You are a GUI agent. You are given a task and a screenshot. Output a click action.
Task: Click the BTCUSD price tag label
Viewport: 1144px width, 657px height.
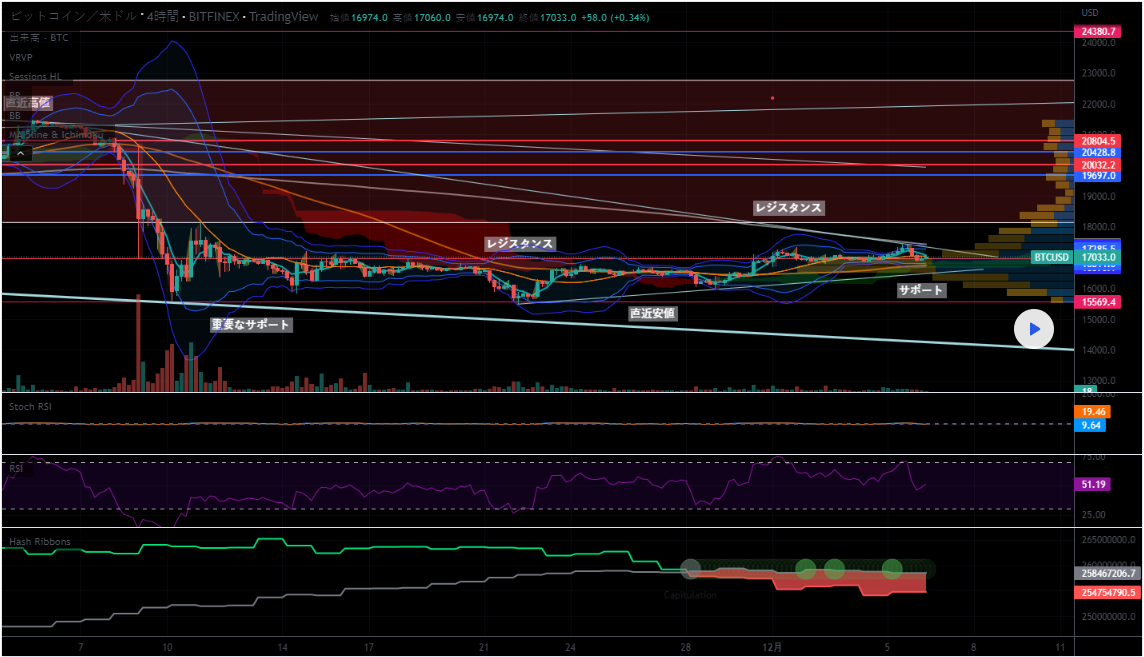pyautogui.click(x=1051, y=257)
